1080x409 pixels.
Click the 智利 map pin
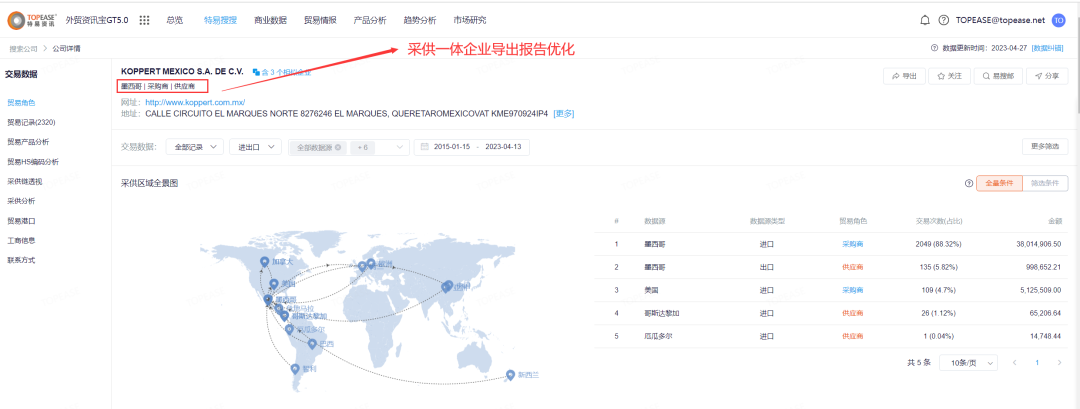(295, 370)
